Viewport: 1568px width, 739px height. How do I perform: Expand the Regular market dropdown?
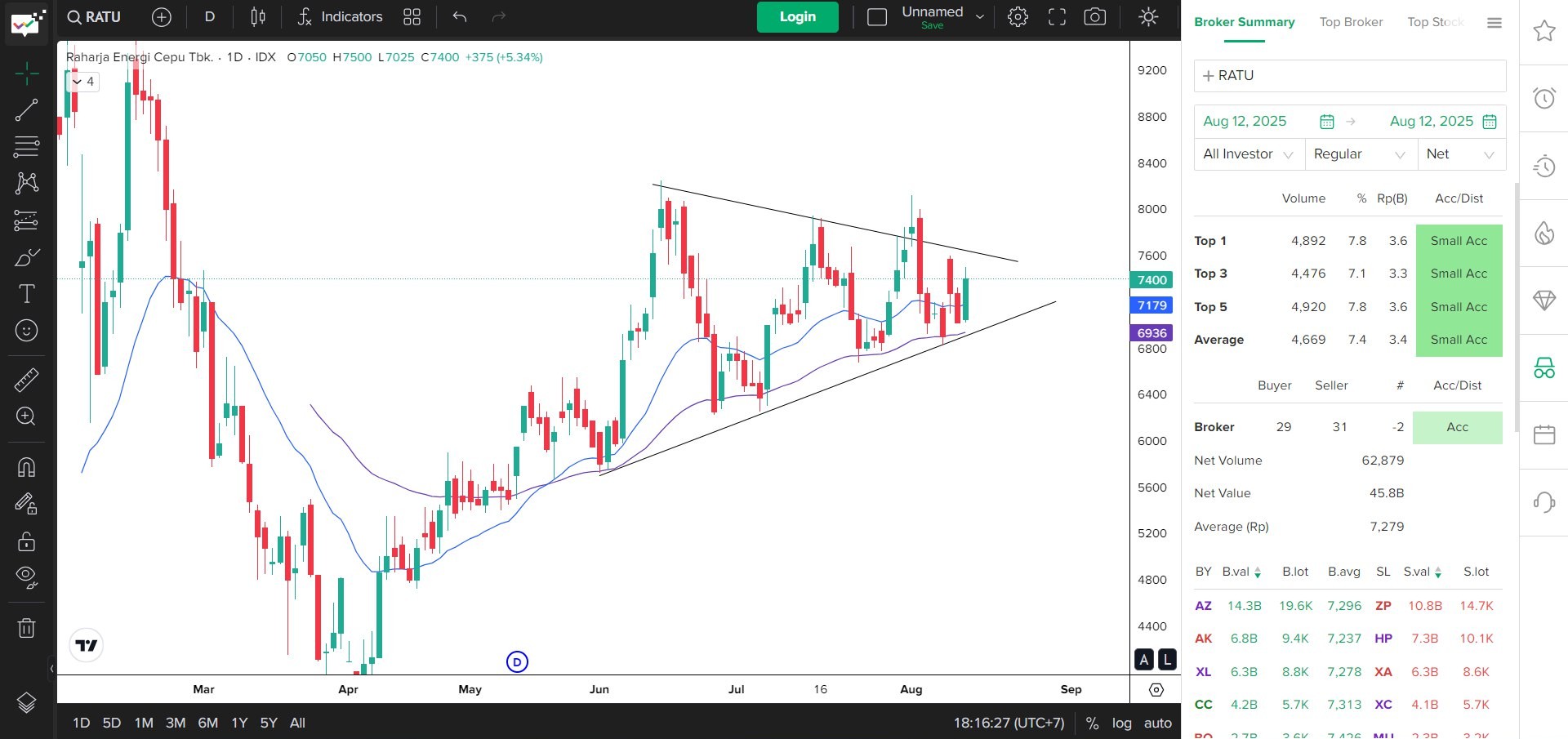[1360, 154]
